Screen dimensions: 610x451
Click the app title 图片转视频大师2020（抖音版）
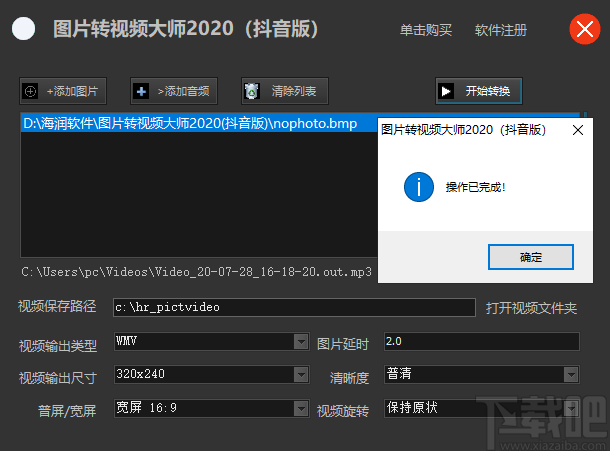pos(186,29)
